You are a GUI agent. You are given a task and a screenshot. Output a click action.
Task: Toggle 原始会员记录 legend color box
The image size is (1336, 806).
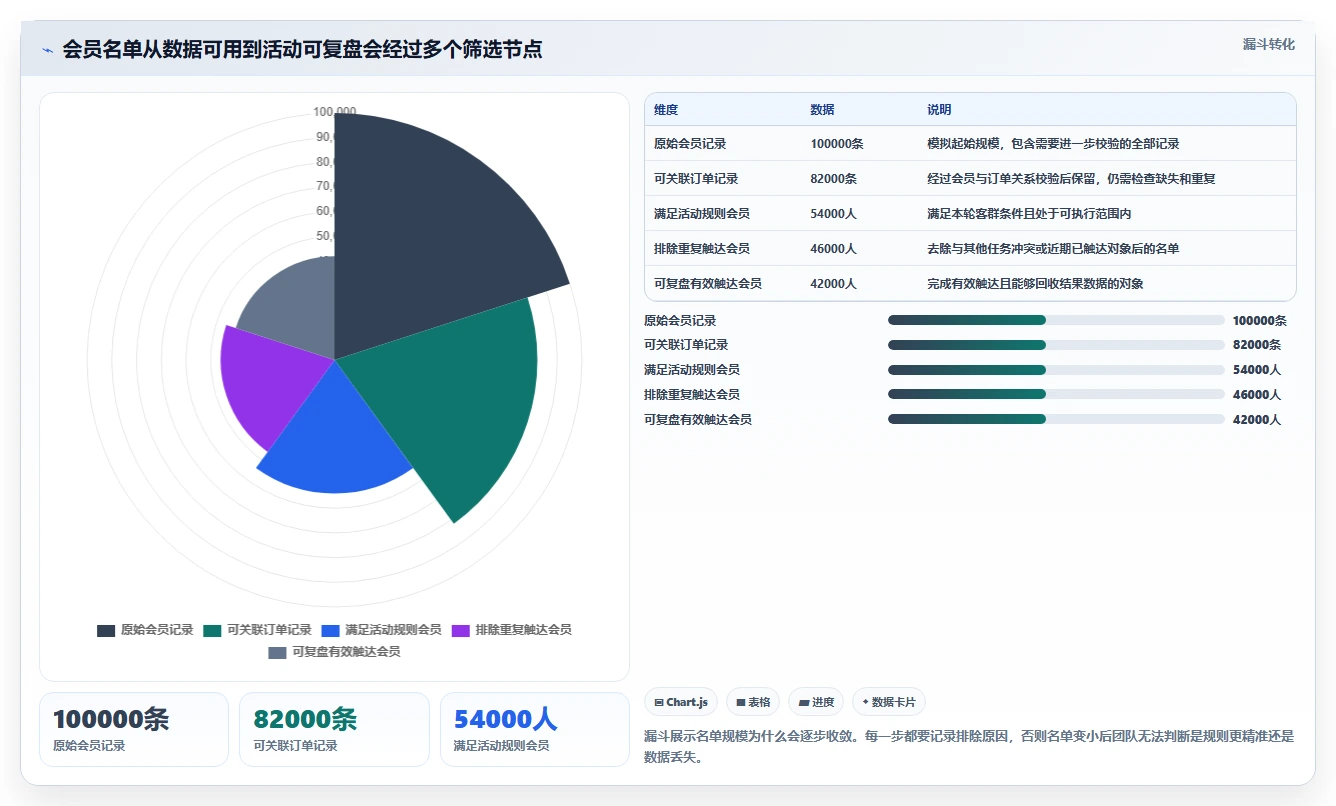[x=106, y=630]
